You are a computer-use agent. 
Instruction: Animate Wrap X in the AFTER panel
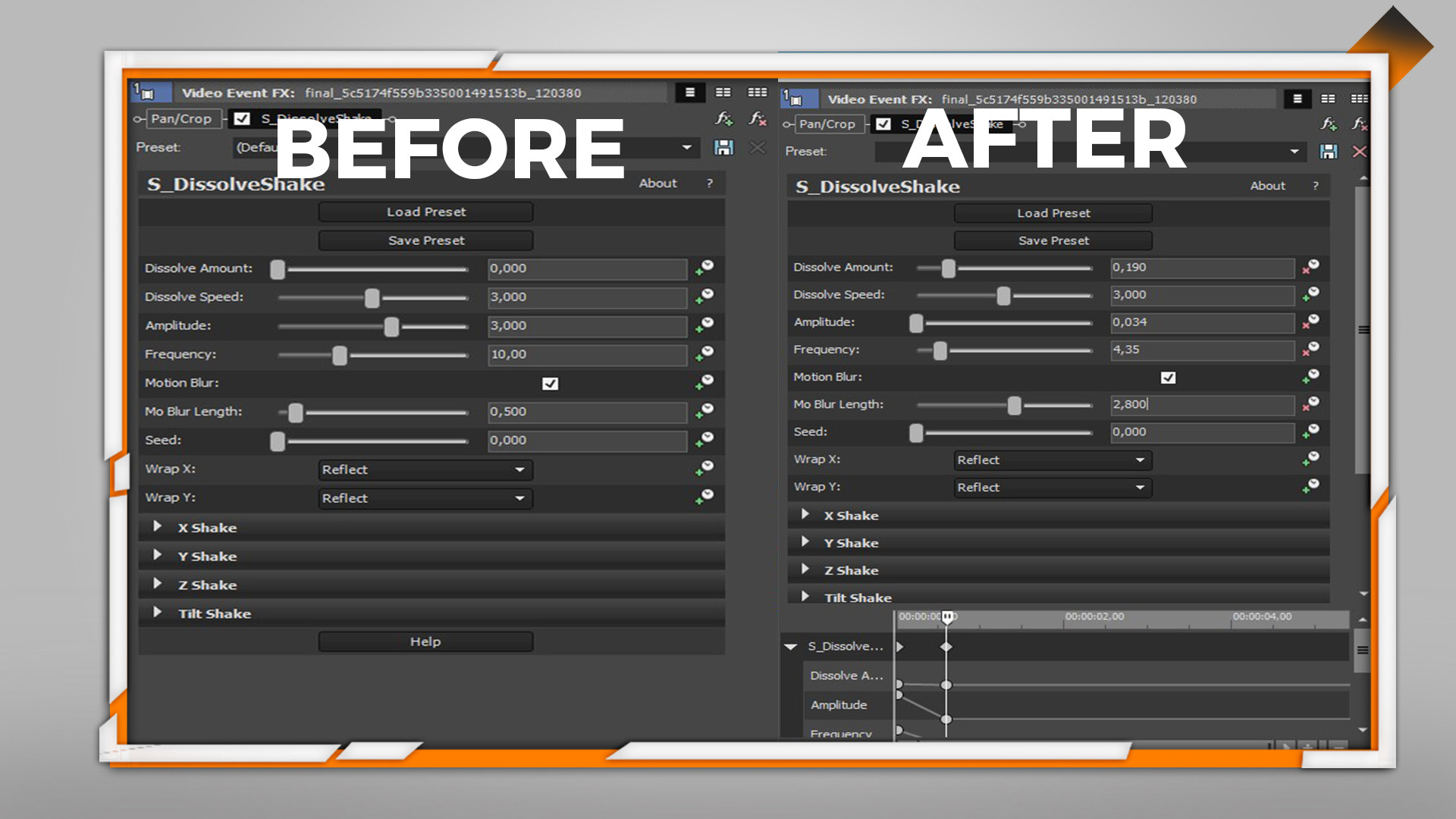[1311, 460]
